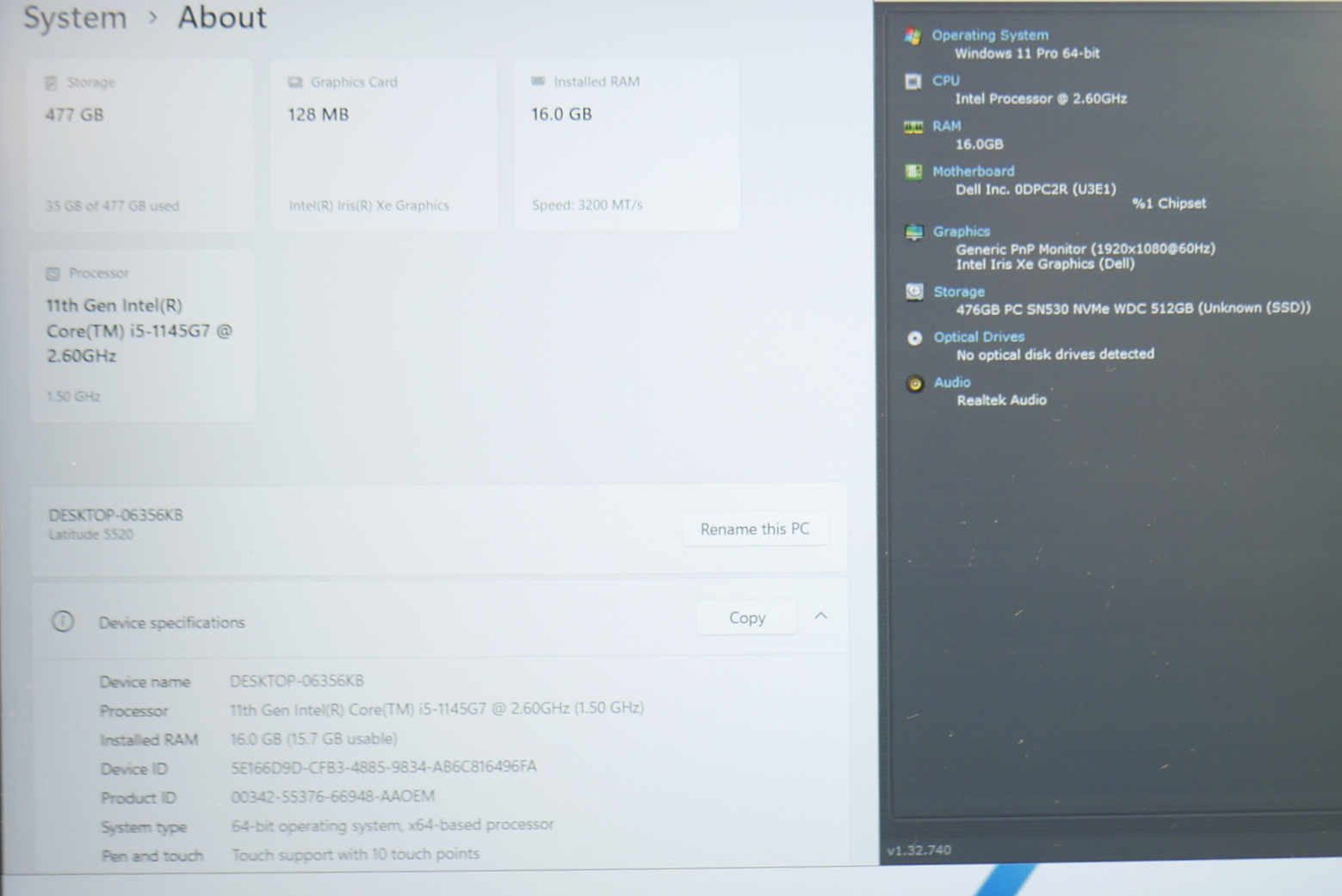Open the Operating System section in Speccy
This screenshot has height=896, width=1342.
[990, 35]
